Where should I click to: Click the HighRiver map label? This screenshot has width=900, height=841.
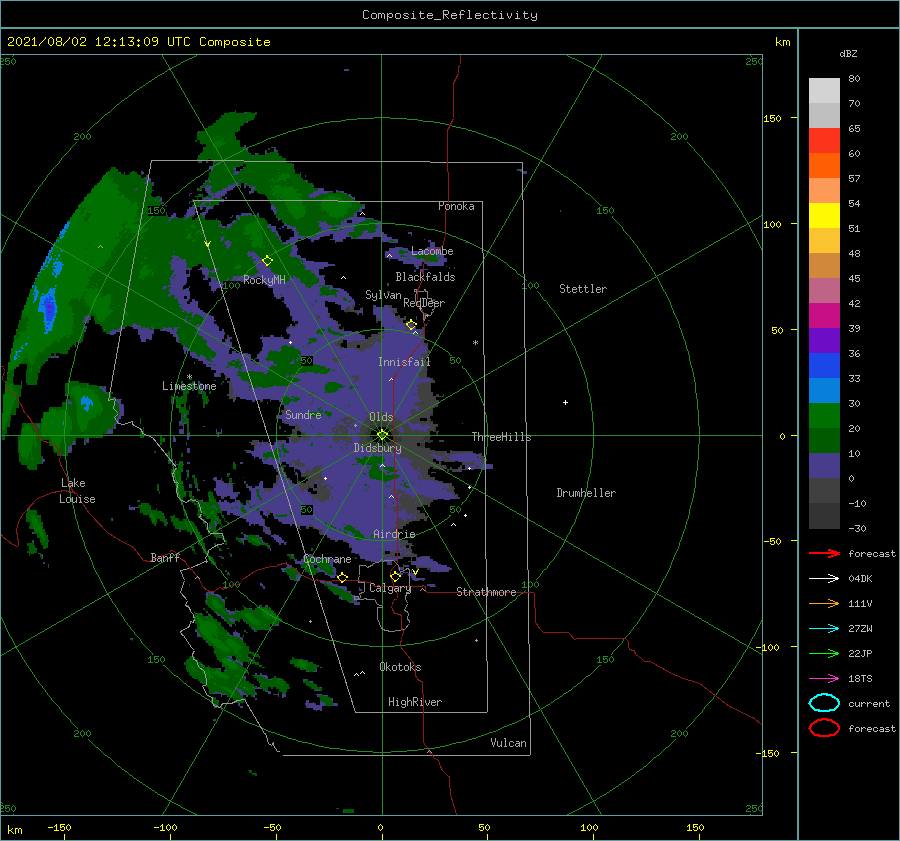click(415, 702)
